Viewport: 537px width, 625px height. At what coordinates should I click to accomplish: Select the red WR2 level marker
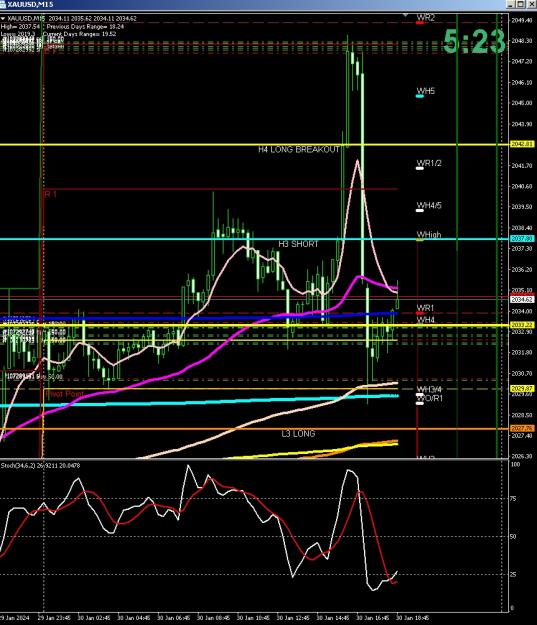click(420, 23)
